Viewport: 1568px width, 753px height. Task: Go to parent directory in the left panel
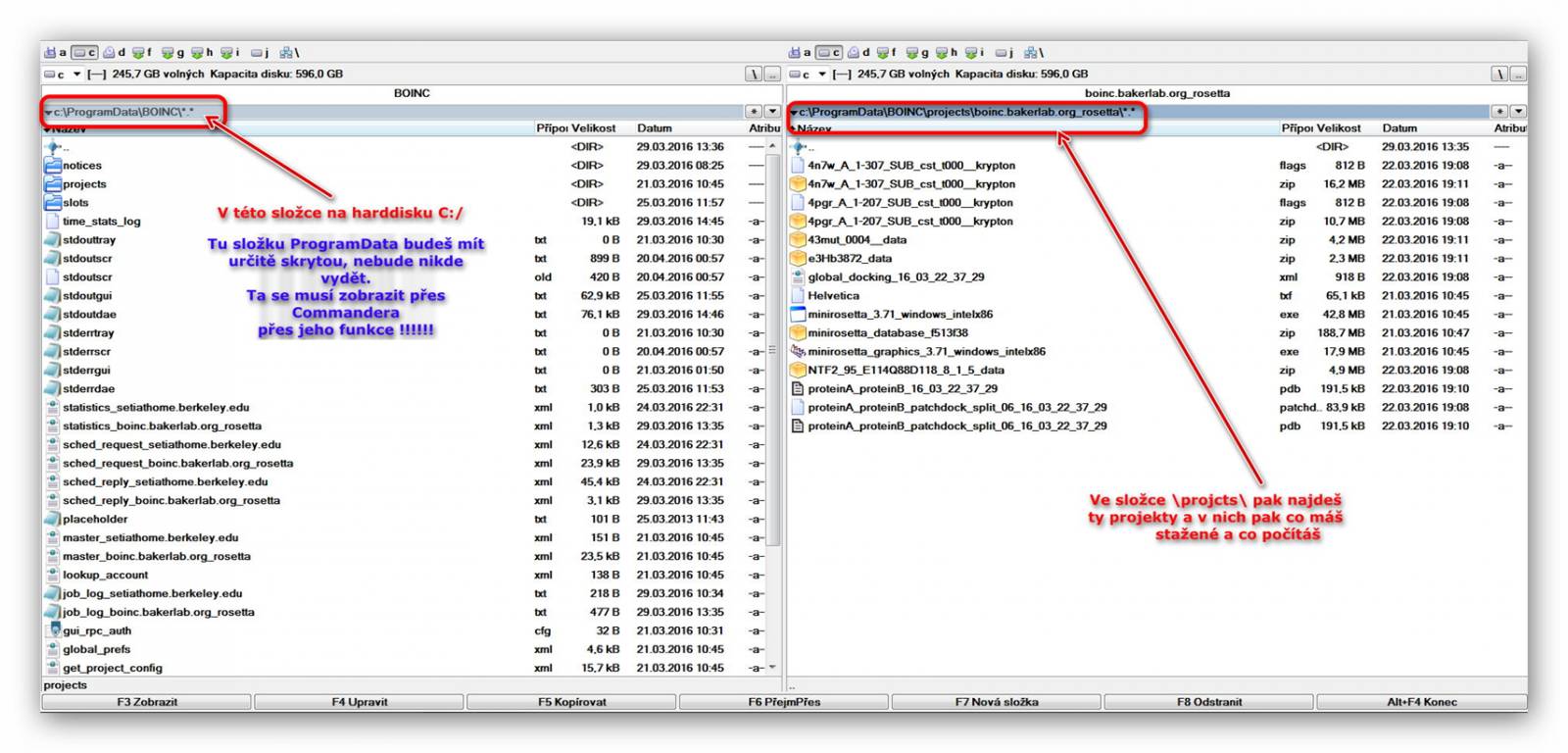772,74
